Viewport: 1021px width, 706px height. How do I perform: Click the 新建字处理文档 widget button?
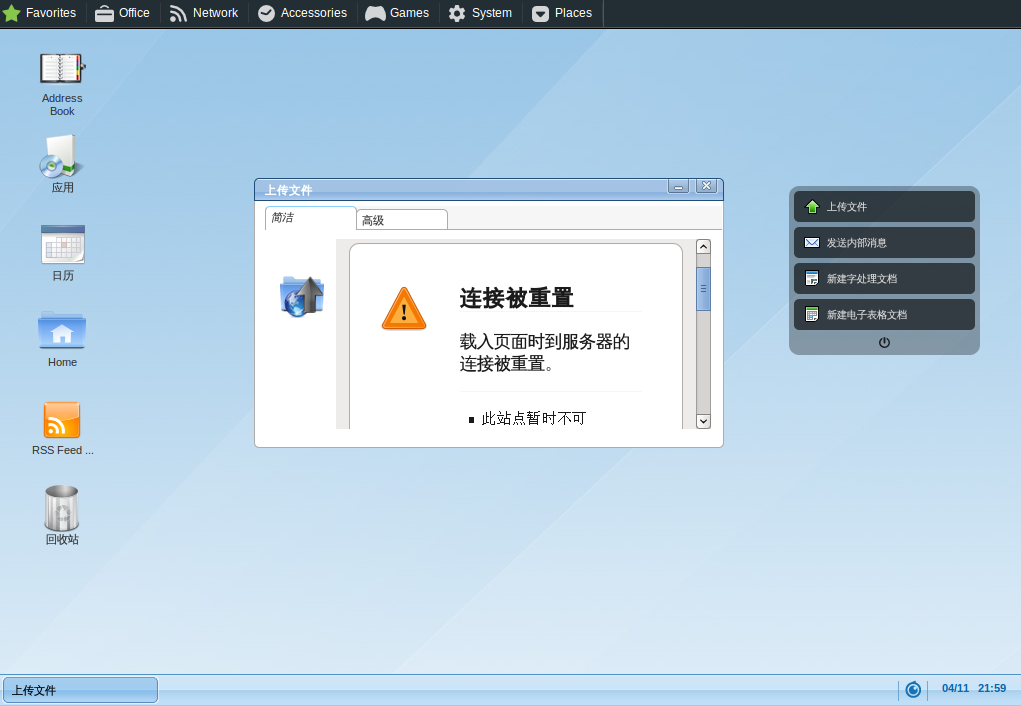pos(884,278)
